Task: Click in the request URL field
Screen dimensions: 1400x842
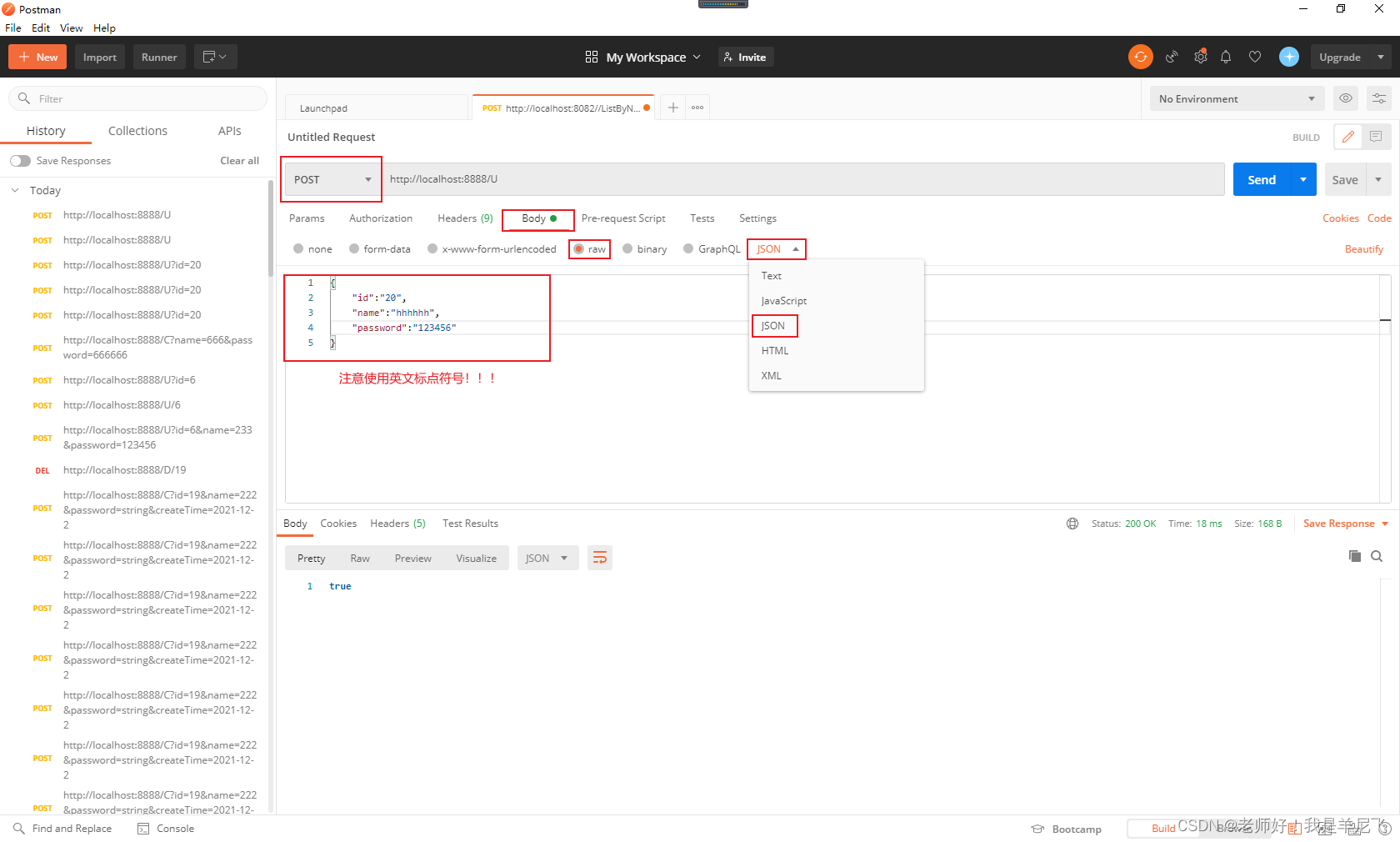Action: (x=802, y=179)
